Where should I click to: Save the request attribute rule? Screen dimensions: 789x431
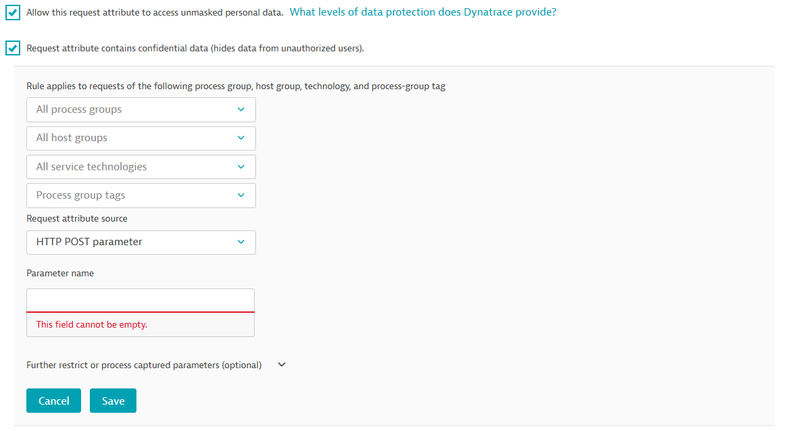coord(113,401)
